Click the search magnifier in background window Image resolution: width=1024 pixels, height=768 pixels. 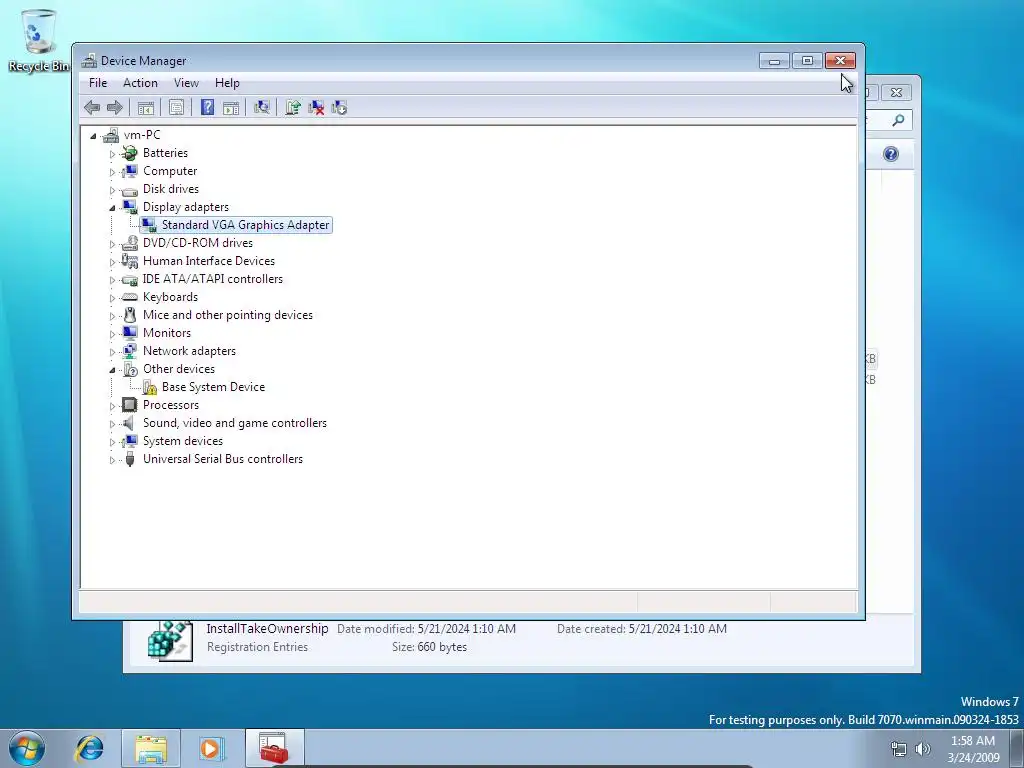(x=899, y=120)
